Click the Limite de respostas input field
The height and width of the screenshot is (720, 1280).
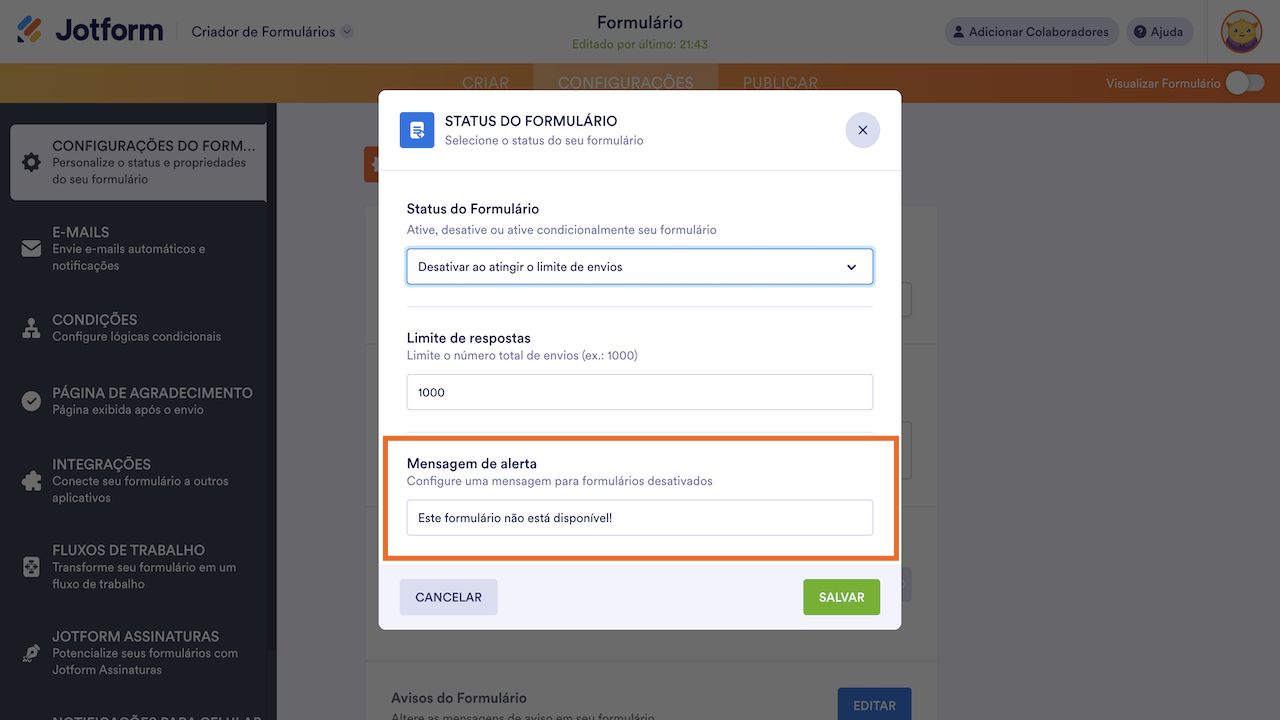640,392
